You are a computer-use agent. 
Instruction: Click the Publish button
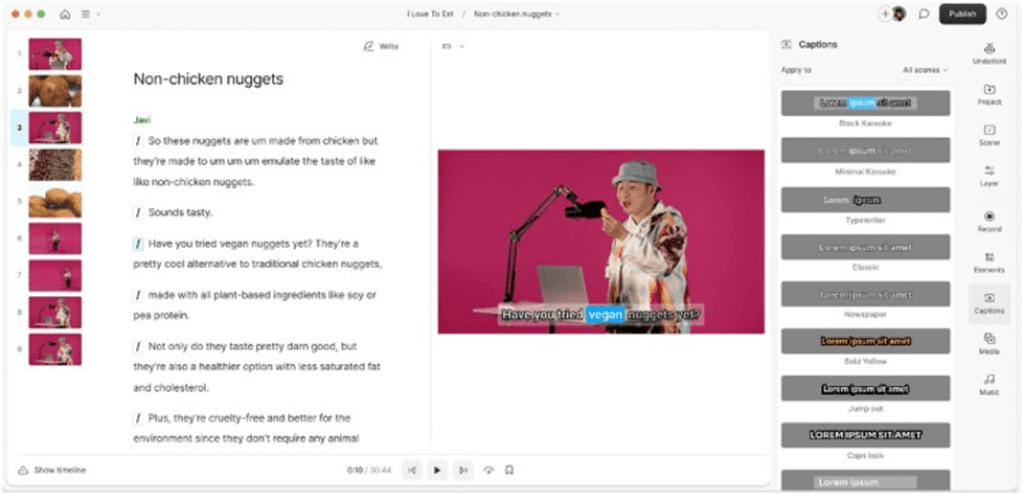963,14
